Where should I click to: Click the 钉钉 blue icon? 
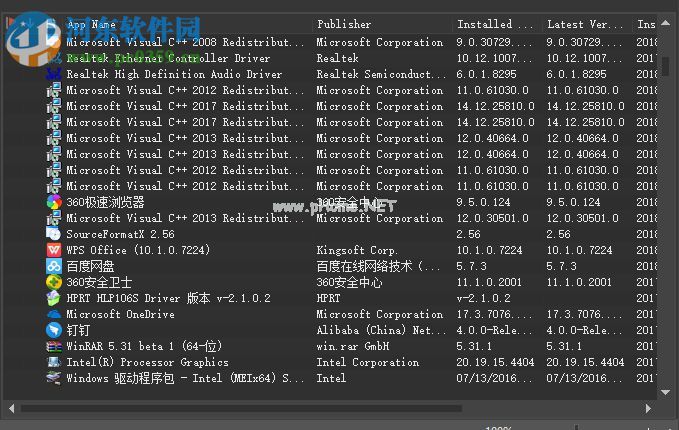(54, 330)
